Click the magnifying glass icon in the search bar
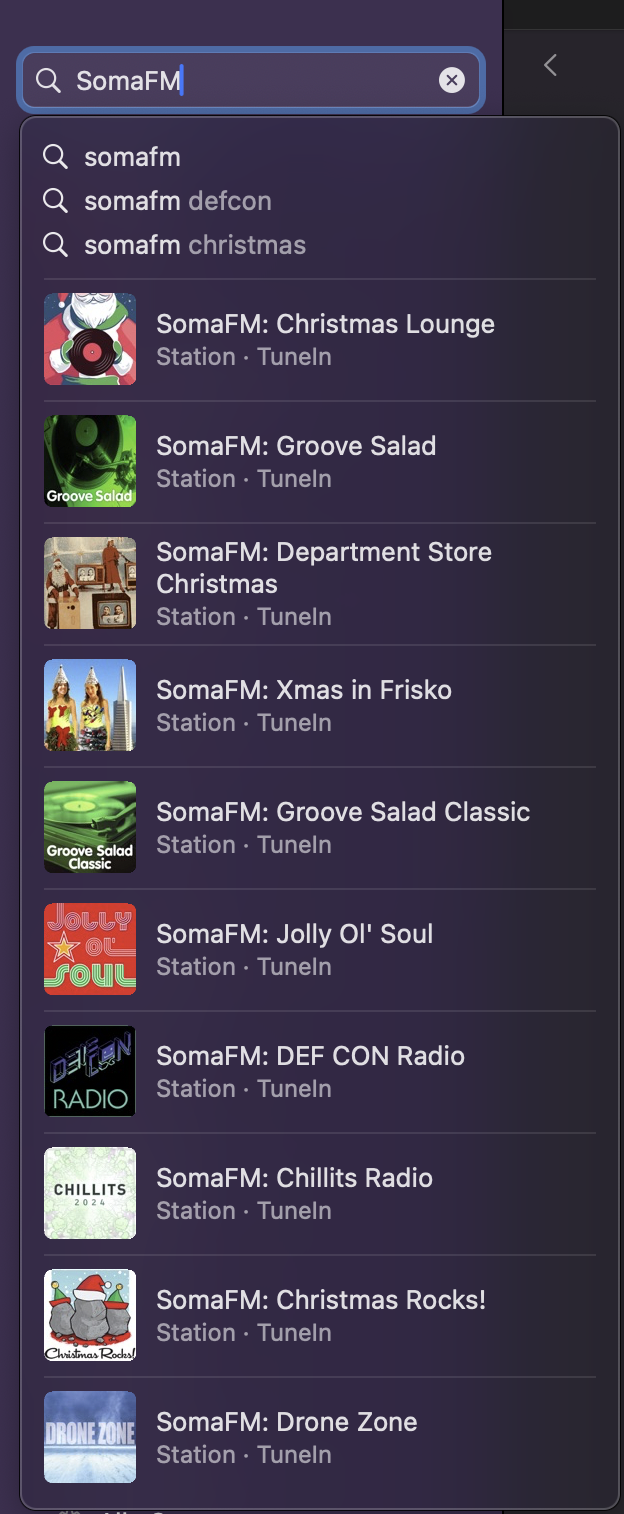The width and height of the screenshot is (624, 1514). click(48, 80)
